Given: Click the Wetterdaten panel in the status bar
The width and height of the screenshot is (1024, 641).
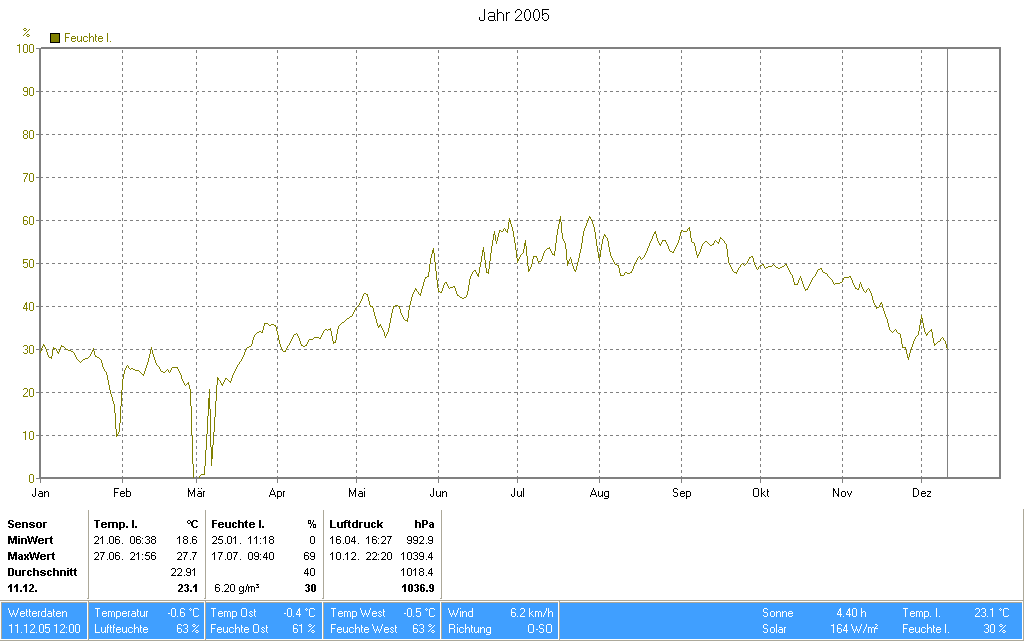Looking at the screenshot, I should [44, 621].
